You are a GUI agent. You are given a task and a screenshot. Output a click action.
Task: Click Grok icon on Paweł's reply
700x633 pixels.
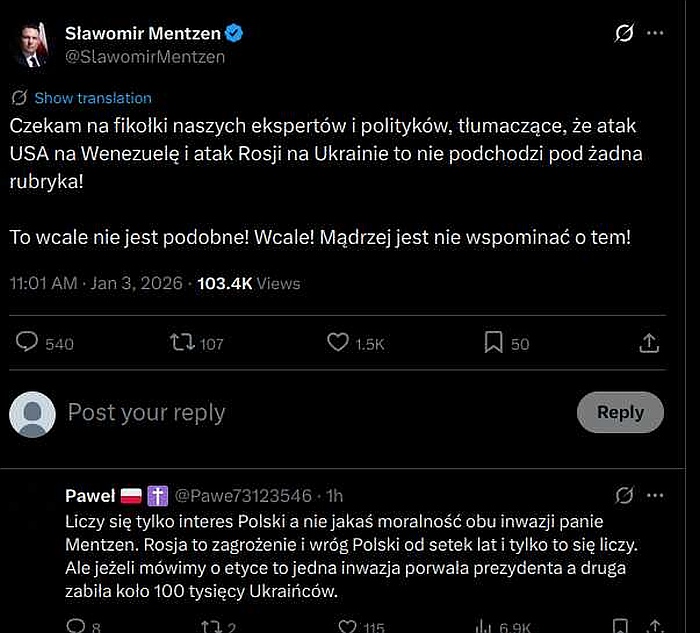click(x=624, y=495)
